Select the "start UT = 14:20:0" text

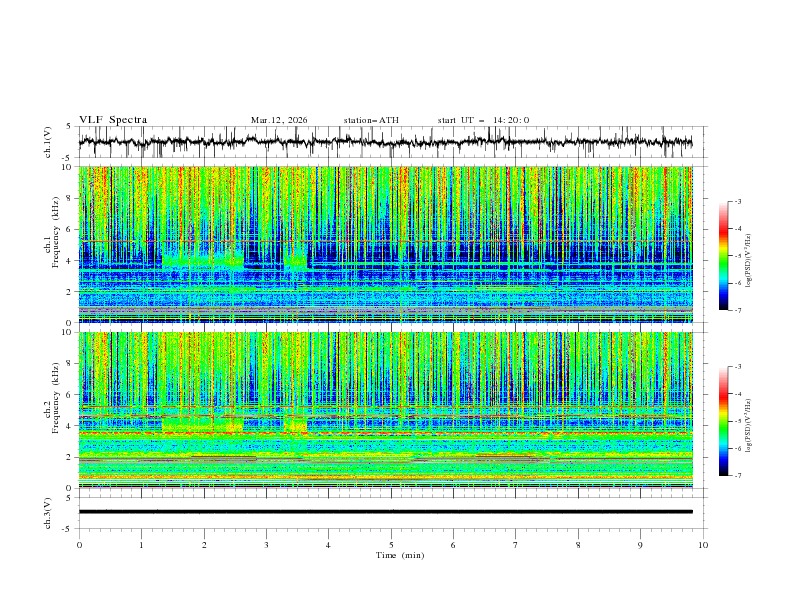click(x=483, y=120)
